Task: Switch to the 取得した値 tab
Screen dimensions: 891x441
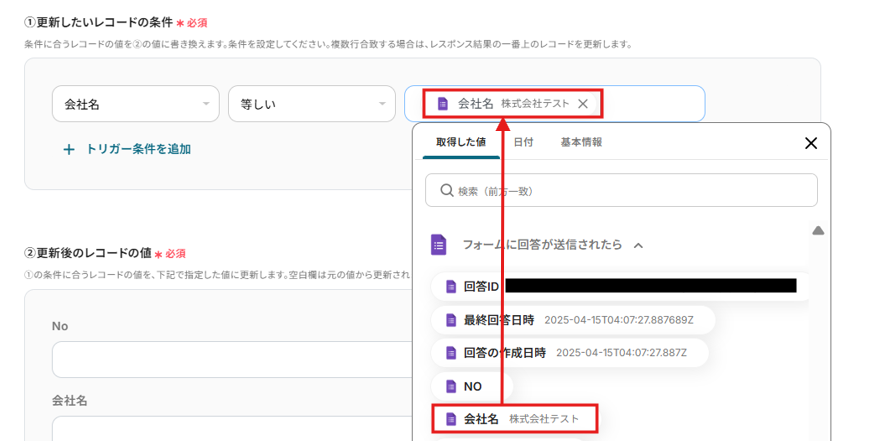Action: 461,142
